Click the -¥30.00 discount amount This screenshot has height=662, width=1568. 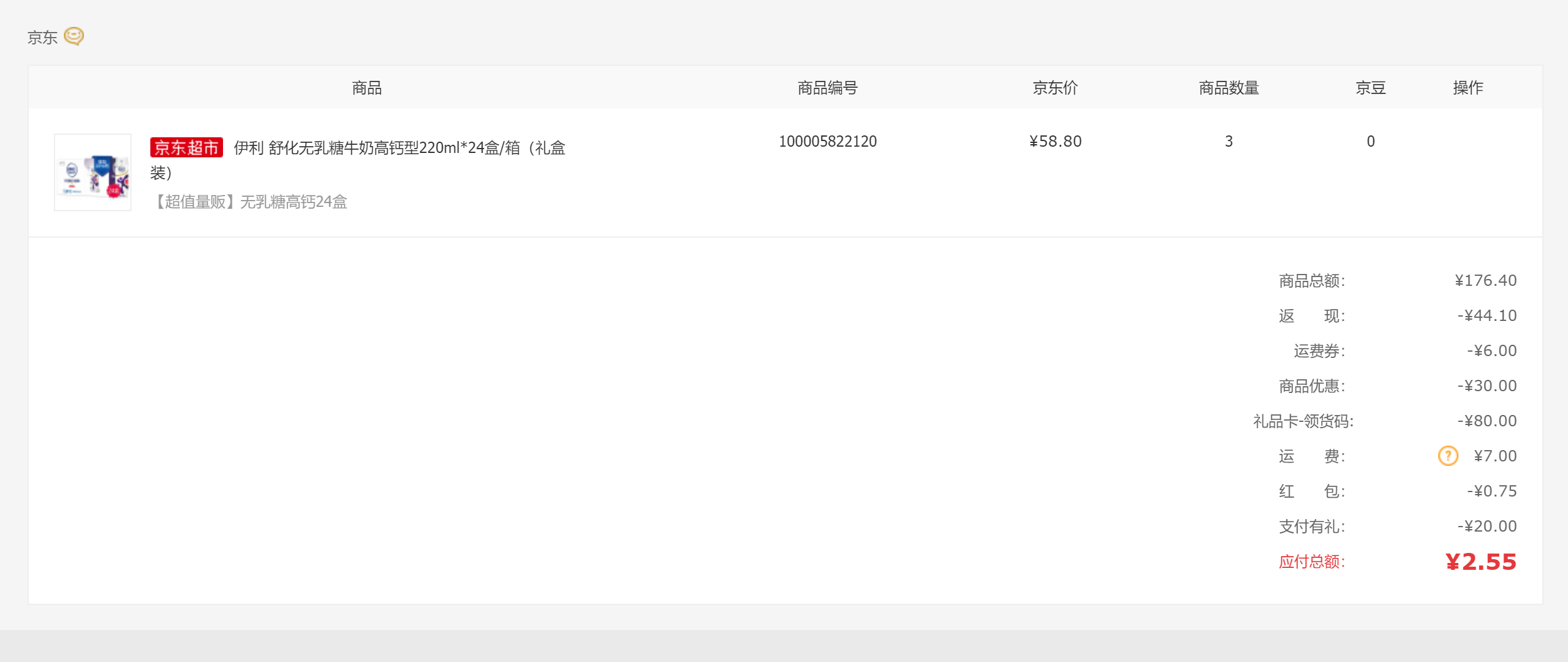click(1487, 386)
